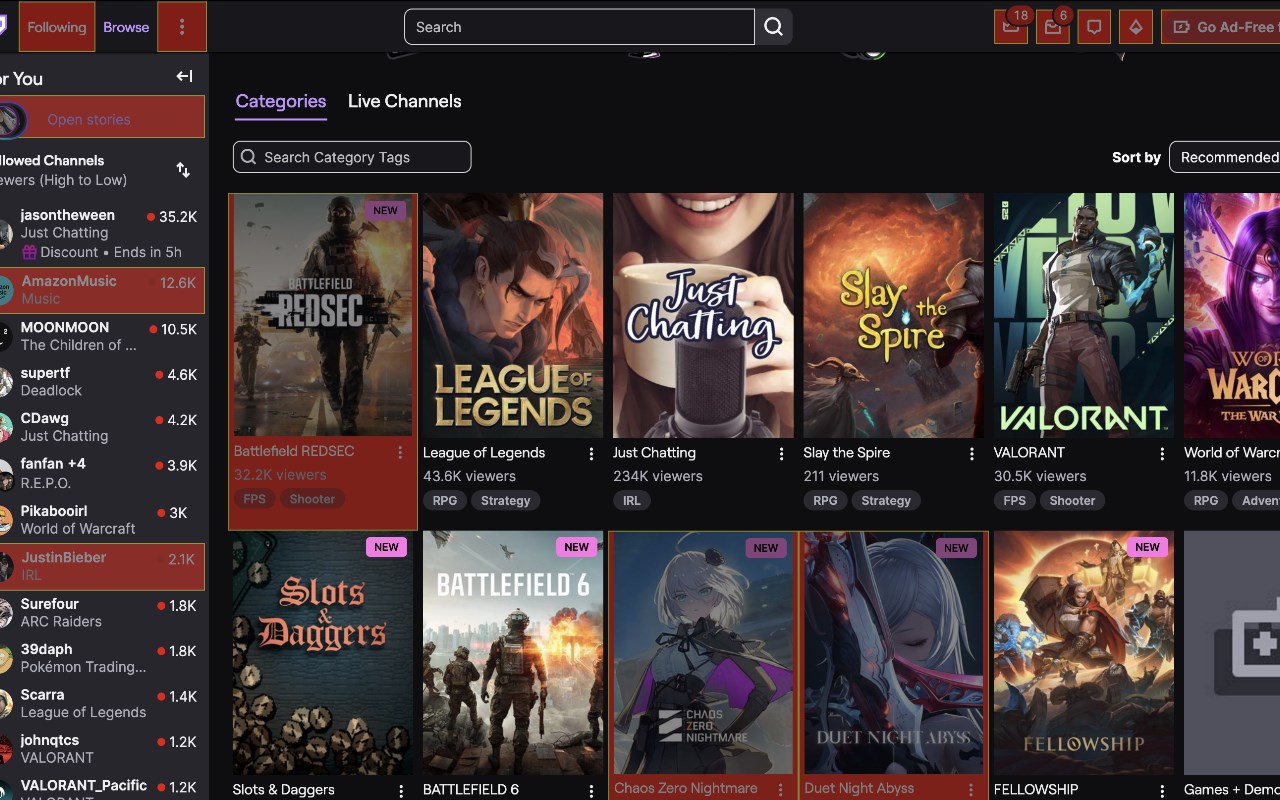Open Duet Night Abyss card options menu
Image resolution: width=1280 pixels, height=800 pixels.
(x=971, y=790)
